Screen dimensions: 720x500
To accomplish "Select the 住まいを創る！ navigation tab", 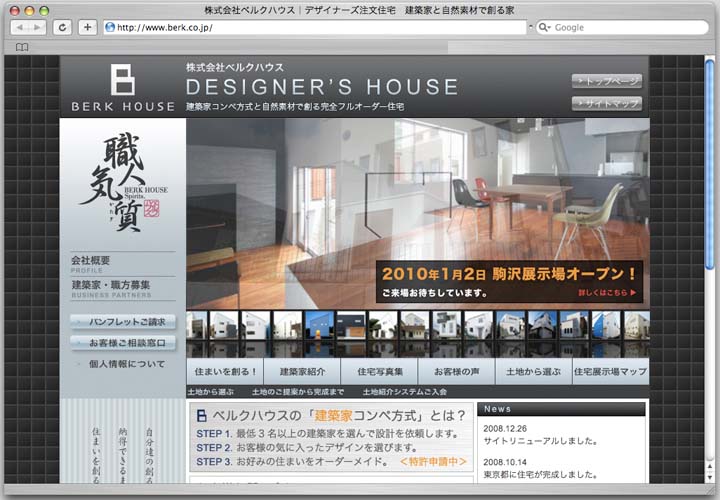I will click(224, 371).
